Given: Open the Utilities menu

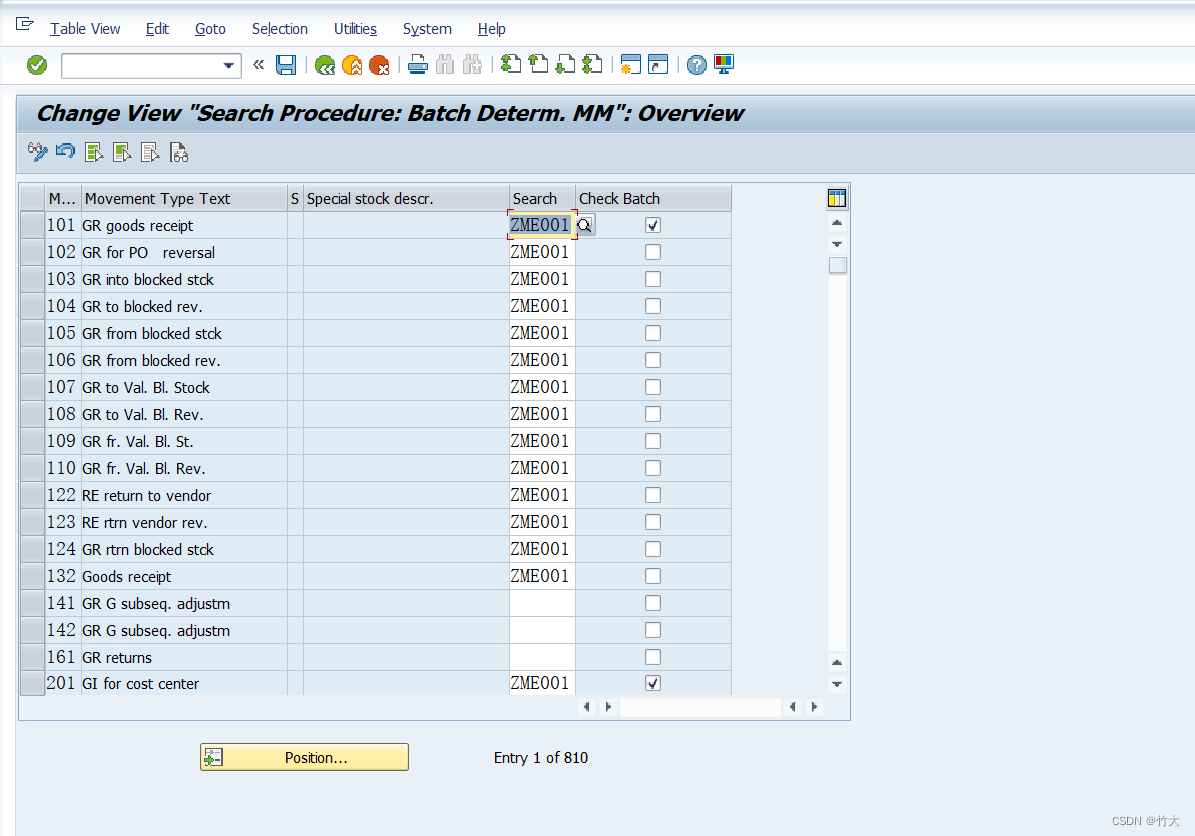Looking at the screenshot, I should click(355, 29).
